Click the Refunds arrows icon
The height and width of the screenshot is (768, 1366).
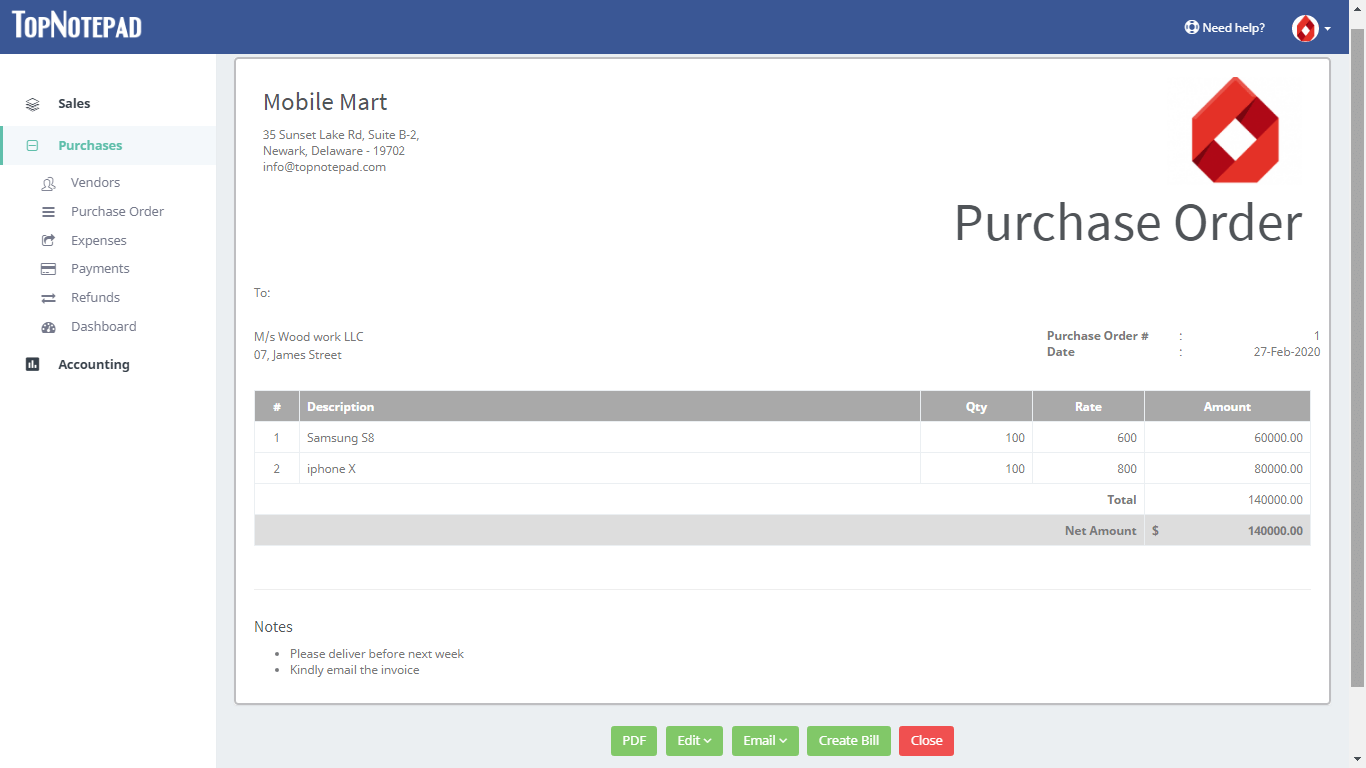tap(48, 298)
